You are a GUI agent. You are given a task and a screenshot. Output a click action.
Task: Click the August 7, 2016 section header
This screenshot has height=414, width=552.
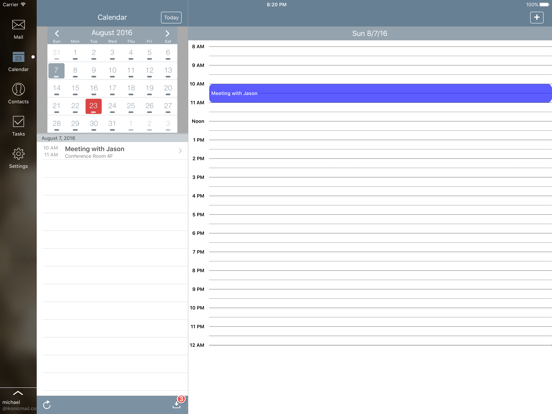pyautogui.click(x=113, y=138)
